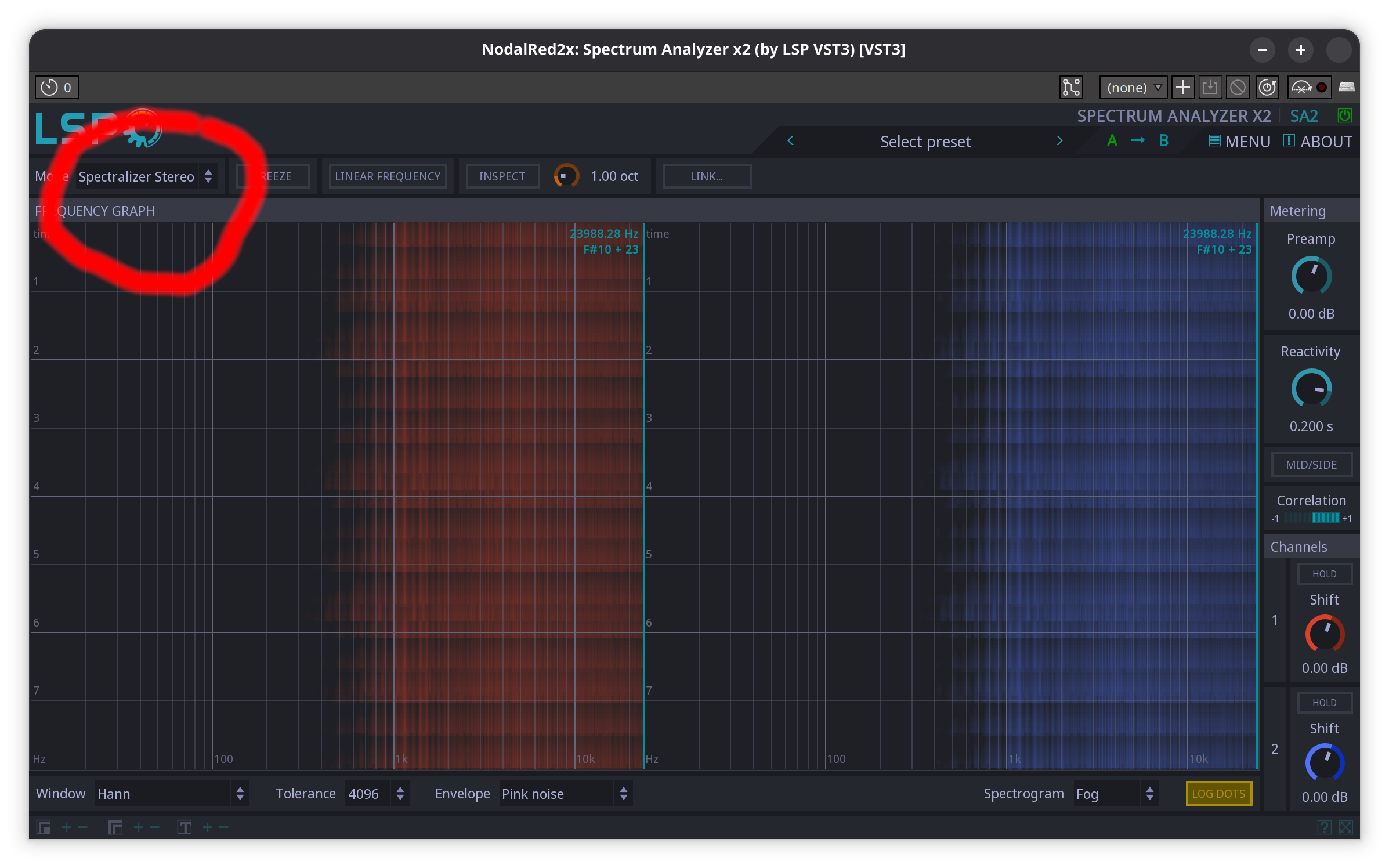Click the virtual keyboard icon
The height and width of the screenshot is (868, 1389).
click(x=1346, y=88)
